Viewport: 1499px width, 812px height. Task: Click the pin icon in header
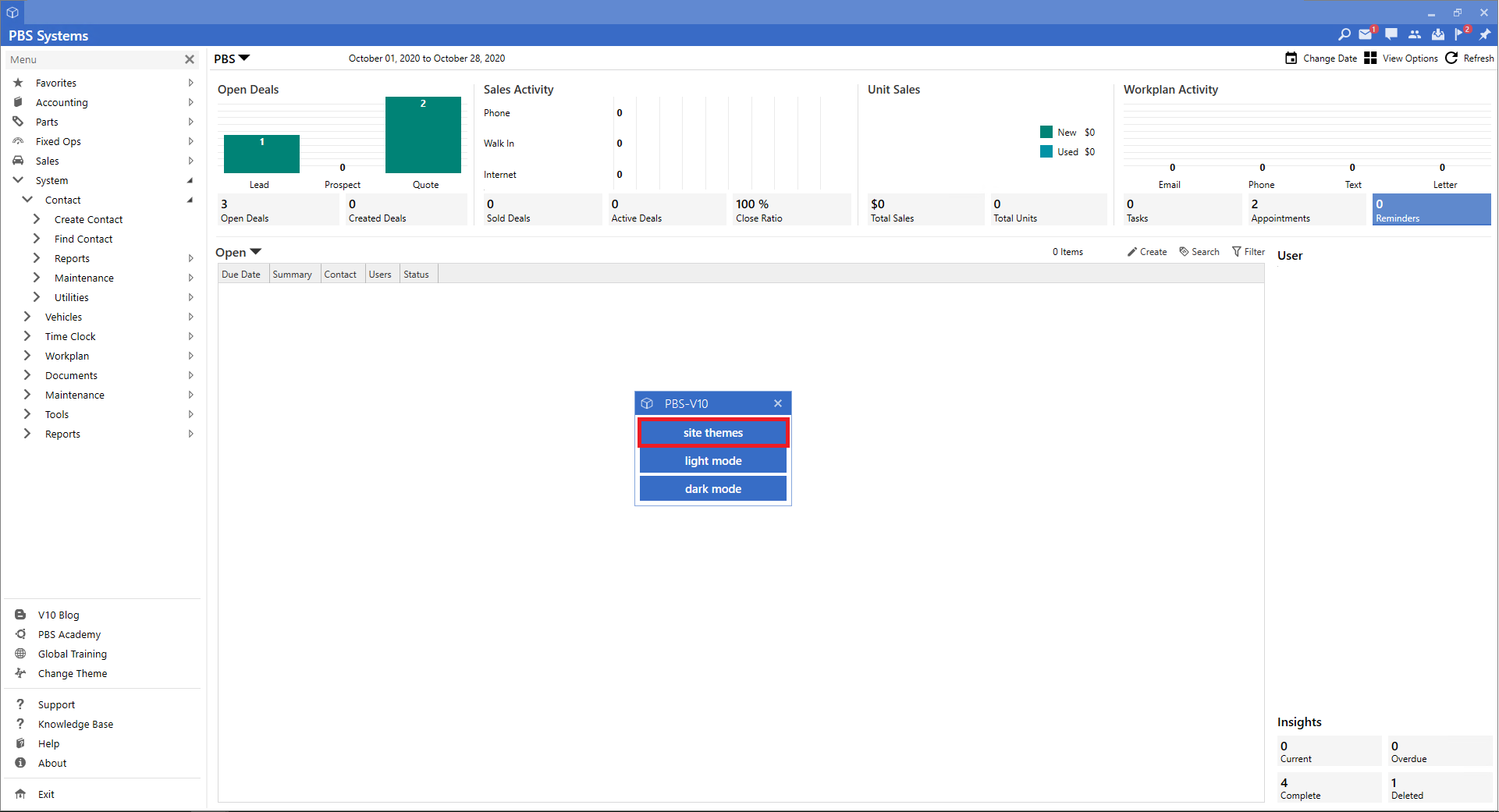click(1485, 34)
